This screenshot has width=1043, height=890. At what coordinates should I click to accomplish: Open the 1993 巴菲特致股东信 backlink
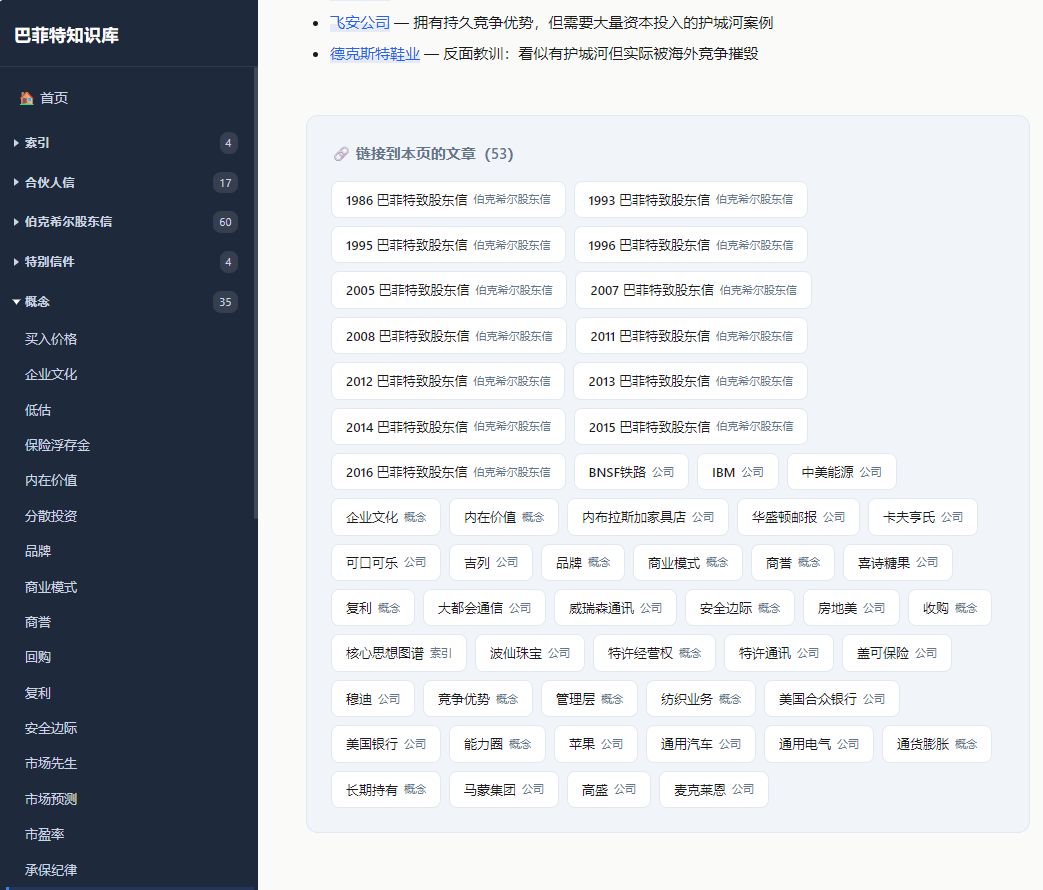(x=690, y=200)
